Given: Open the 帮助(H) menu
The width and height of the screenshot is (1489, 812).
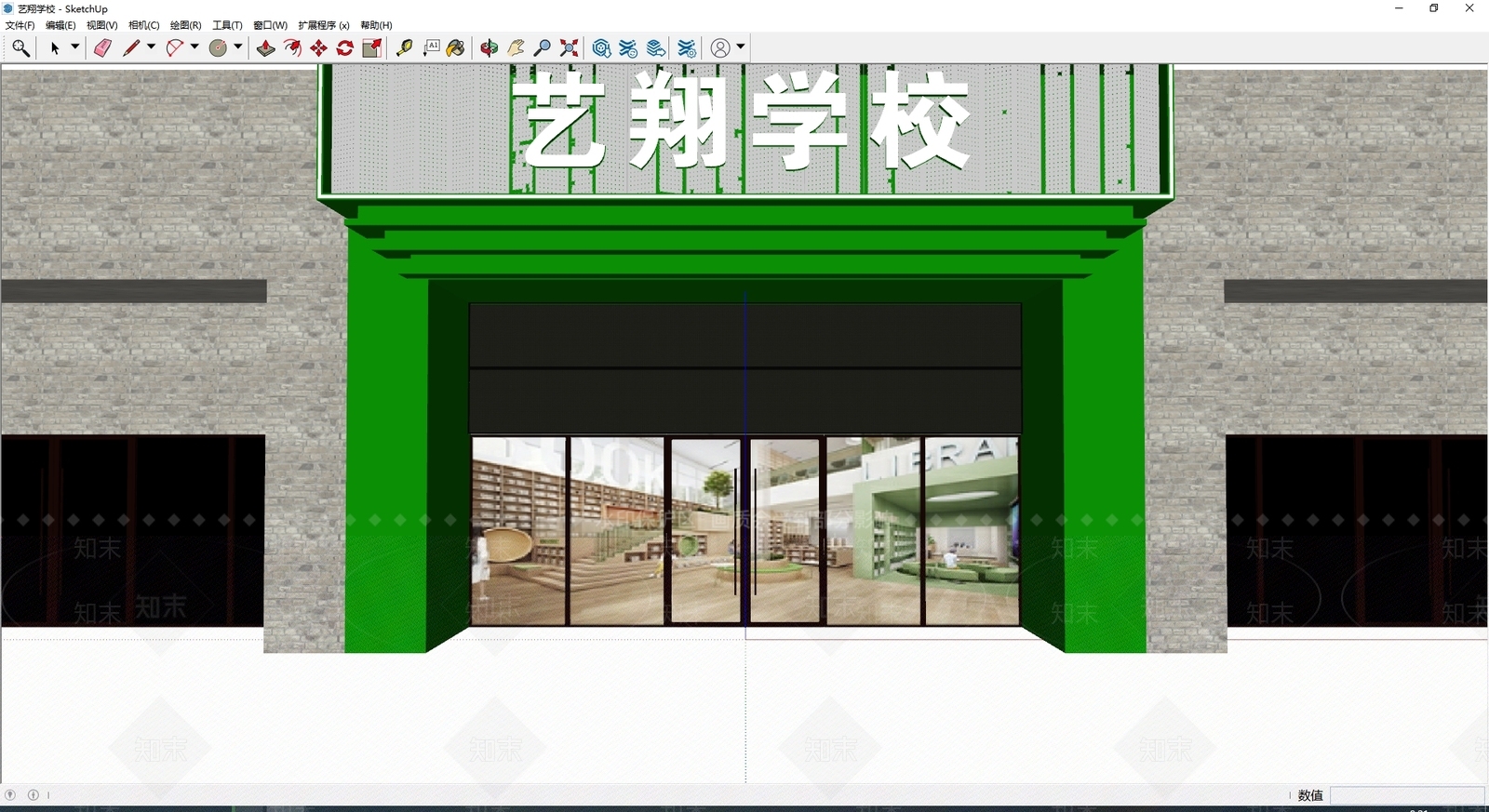Looking at the screenshot, I should click(x=376, y=25).
